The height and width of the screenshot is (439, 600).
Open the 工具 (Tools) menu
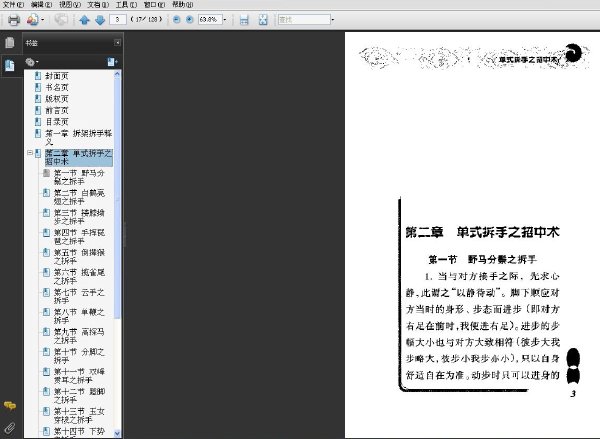coord(126,5)
